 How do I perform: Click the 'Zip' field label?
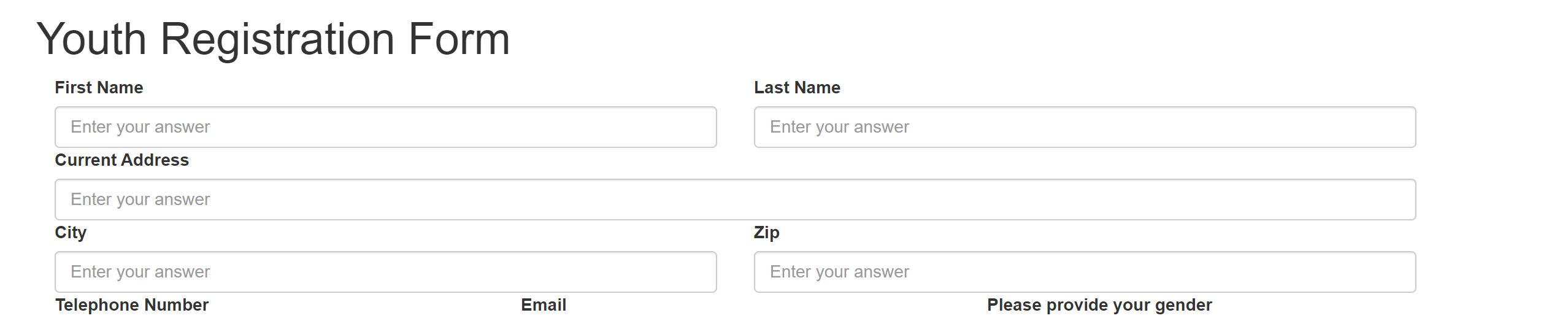(x=766, y=233)
